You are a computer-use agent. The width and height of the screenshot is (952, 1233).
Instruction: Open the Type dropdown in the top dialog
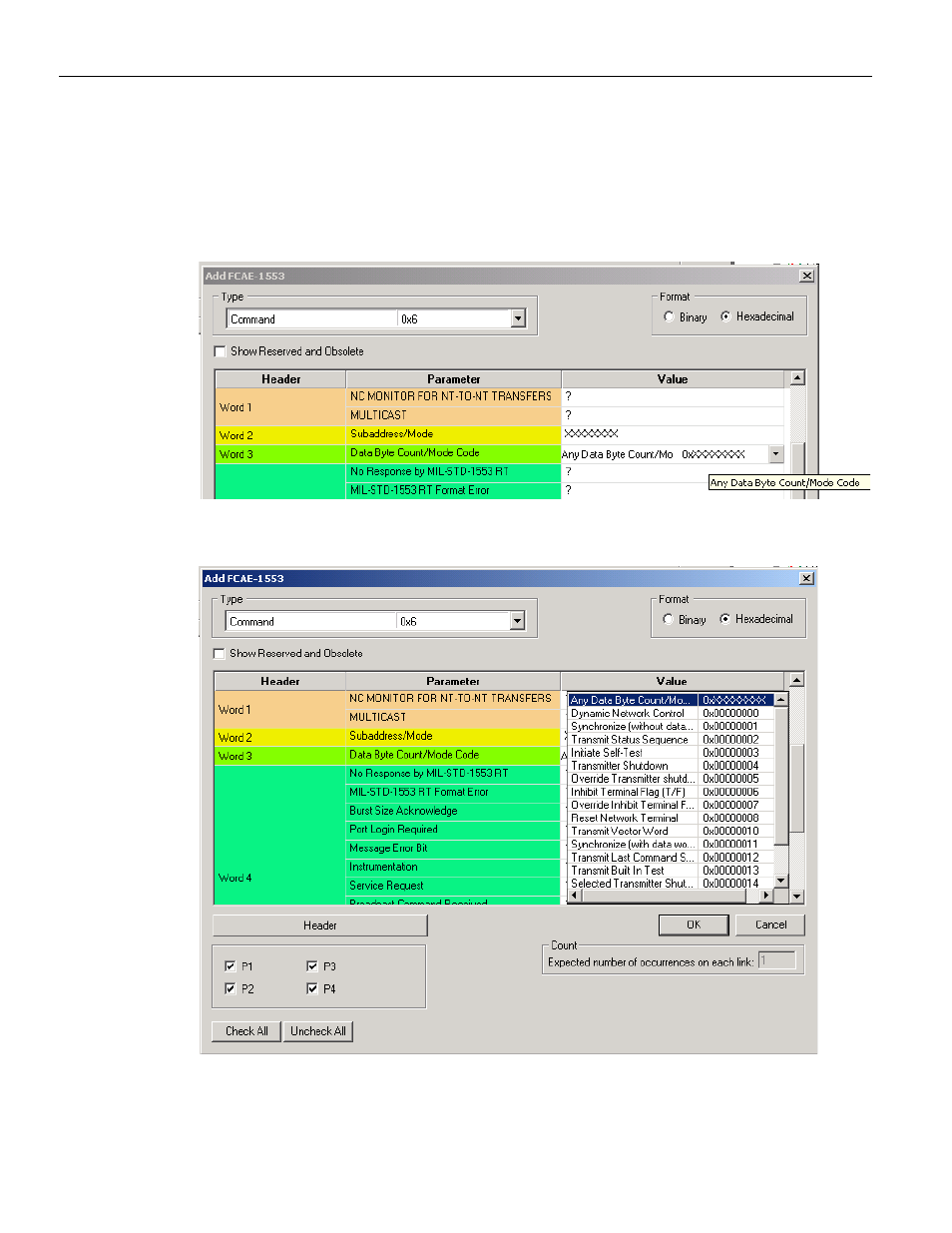coord(518,318)
